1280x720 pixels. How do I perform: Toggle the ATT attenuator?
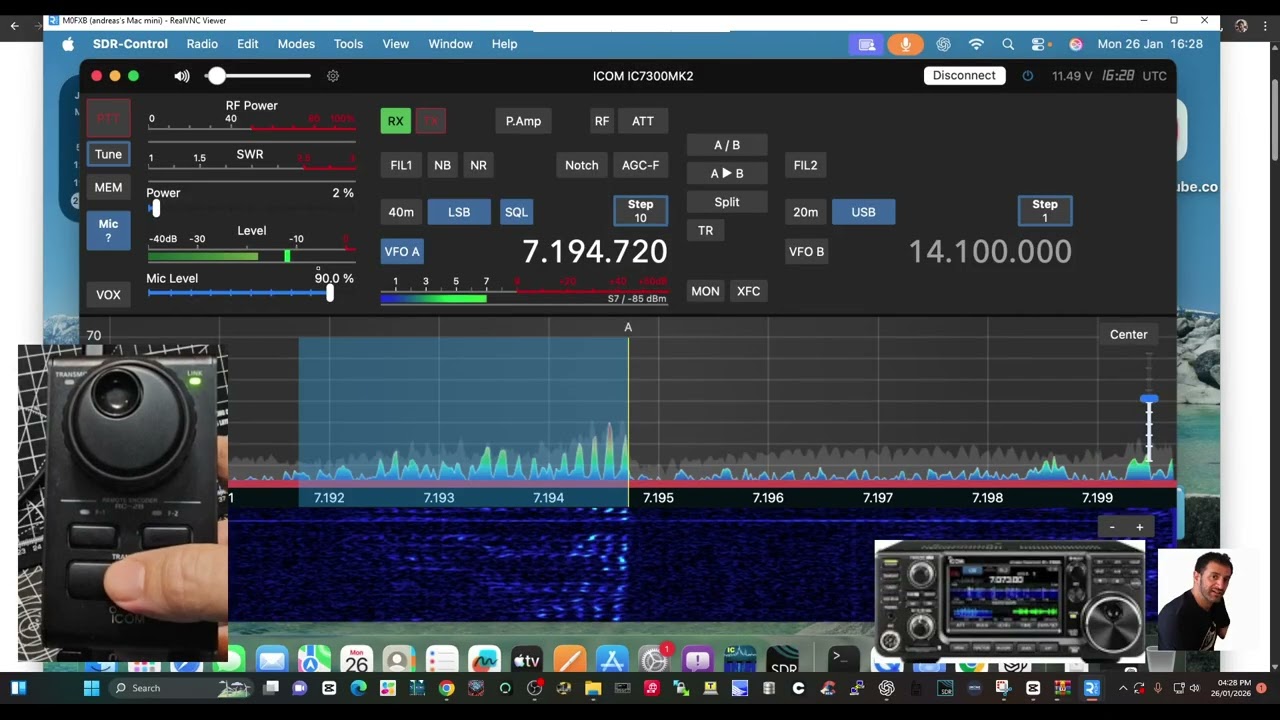(x=643, y=121)
